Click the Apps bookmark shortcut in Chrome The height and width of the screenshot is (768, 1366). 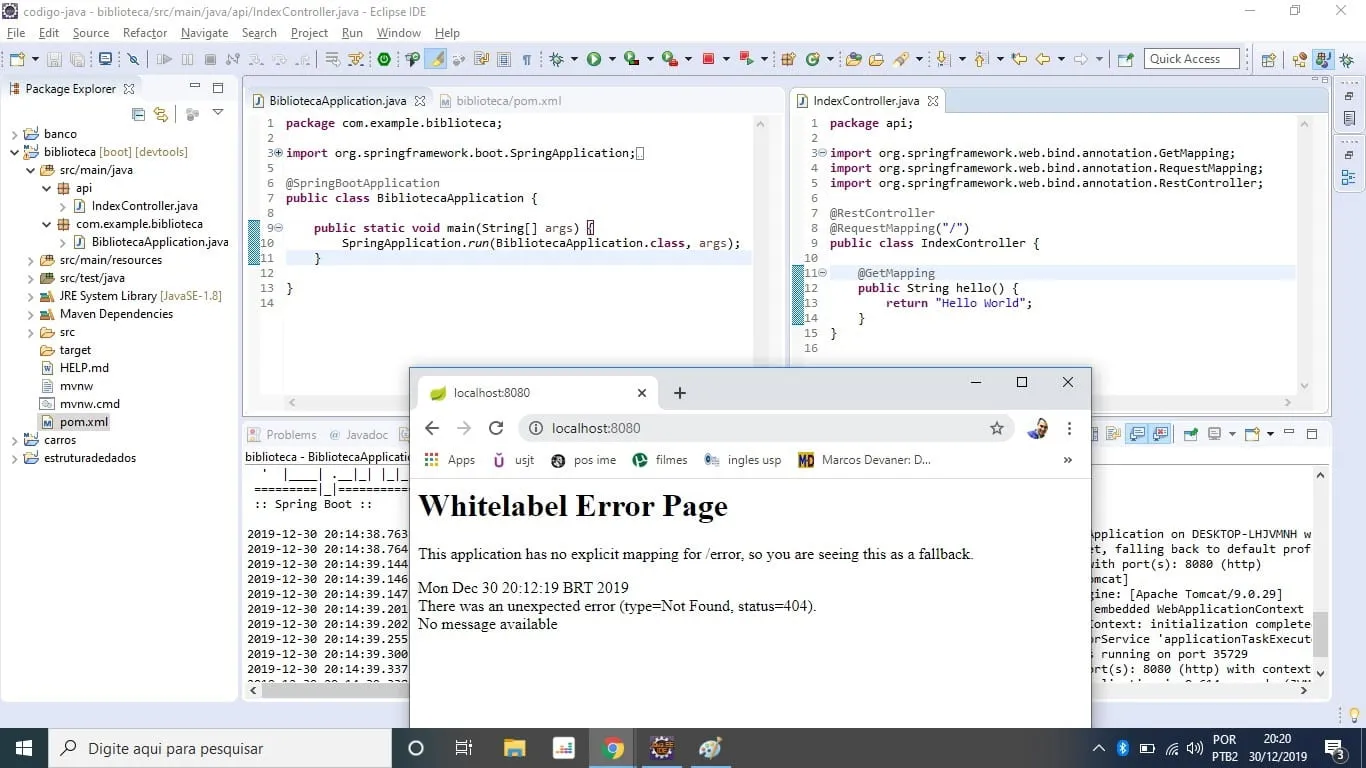(450, 460)
